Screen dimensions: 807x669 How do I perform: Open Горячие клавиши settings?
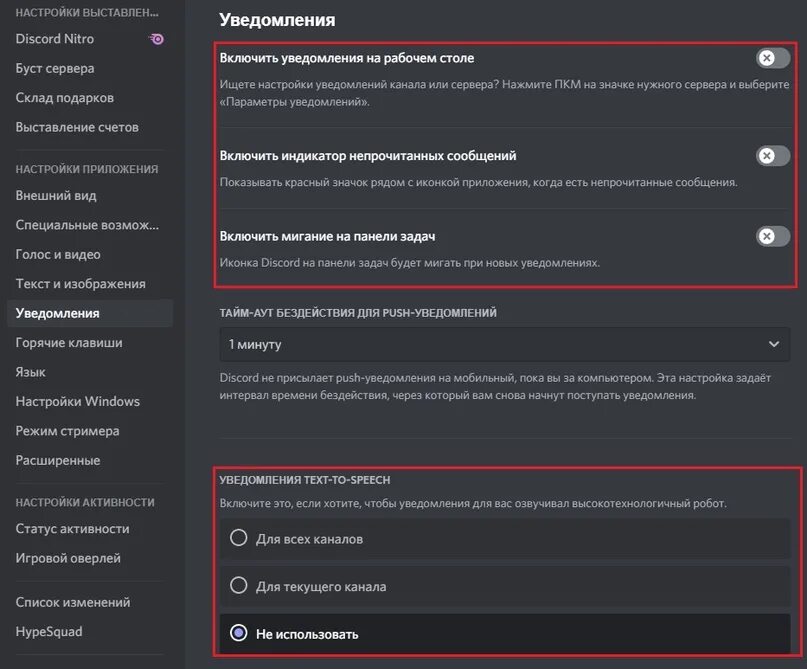(69, 343)
